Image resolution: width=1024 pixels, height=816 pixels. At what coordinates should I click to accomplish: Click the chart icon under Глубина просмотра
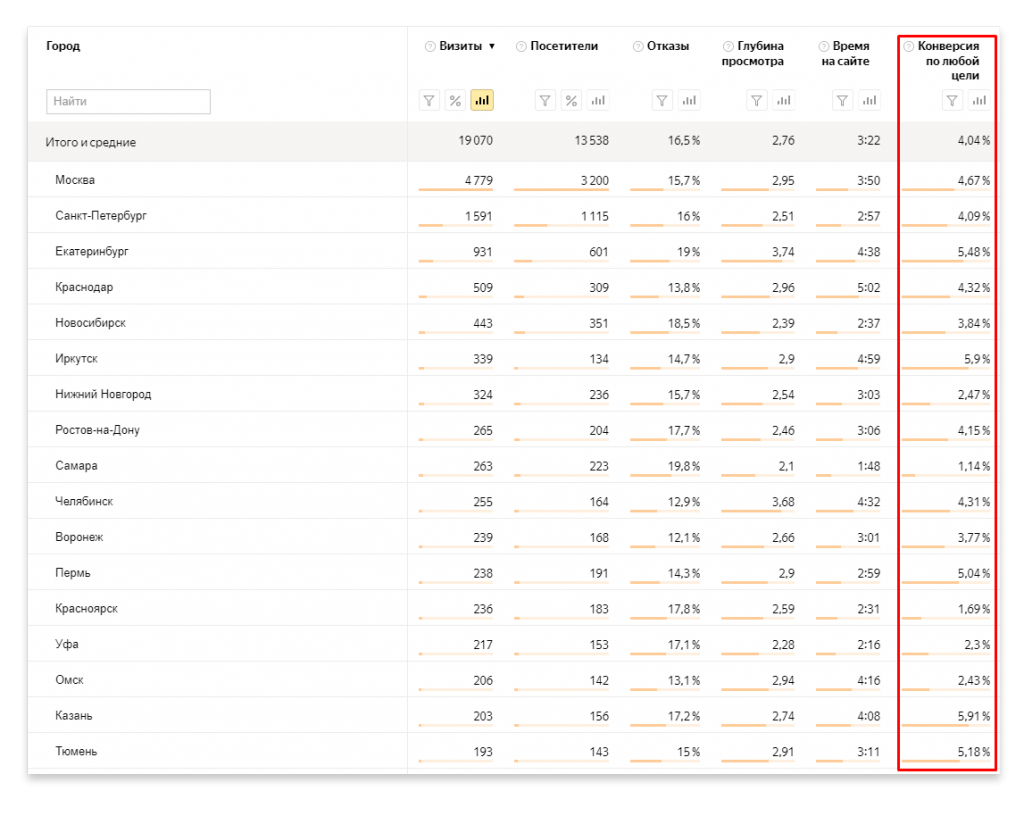(784, 101)
